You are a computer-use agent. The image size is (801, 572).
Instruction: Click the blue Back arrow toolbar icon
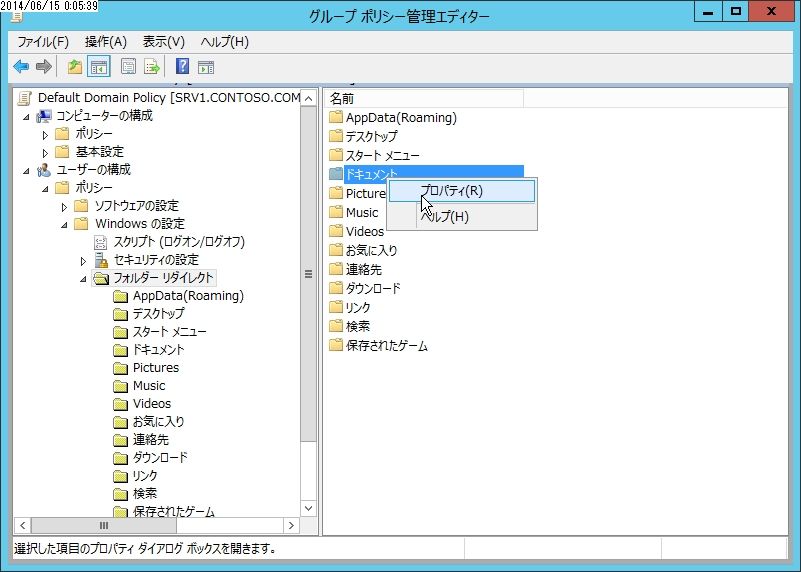[21, 66]
